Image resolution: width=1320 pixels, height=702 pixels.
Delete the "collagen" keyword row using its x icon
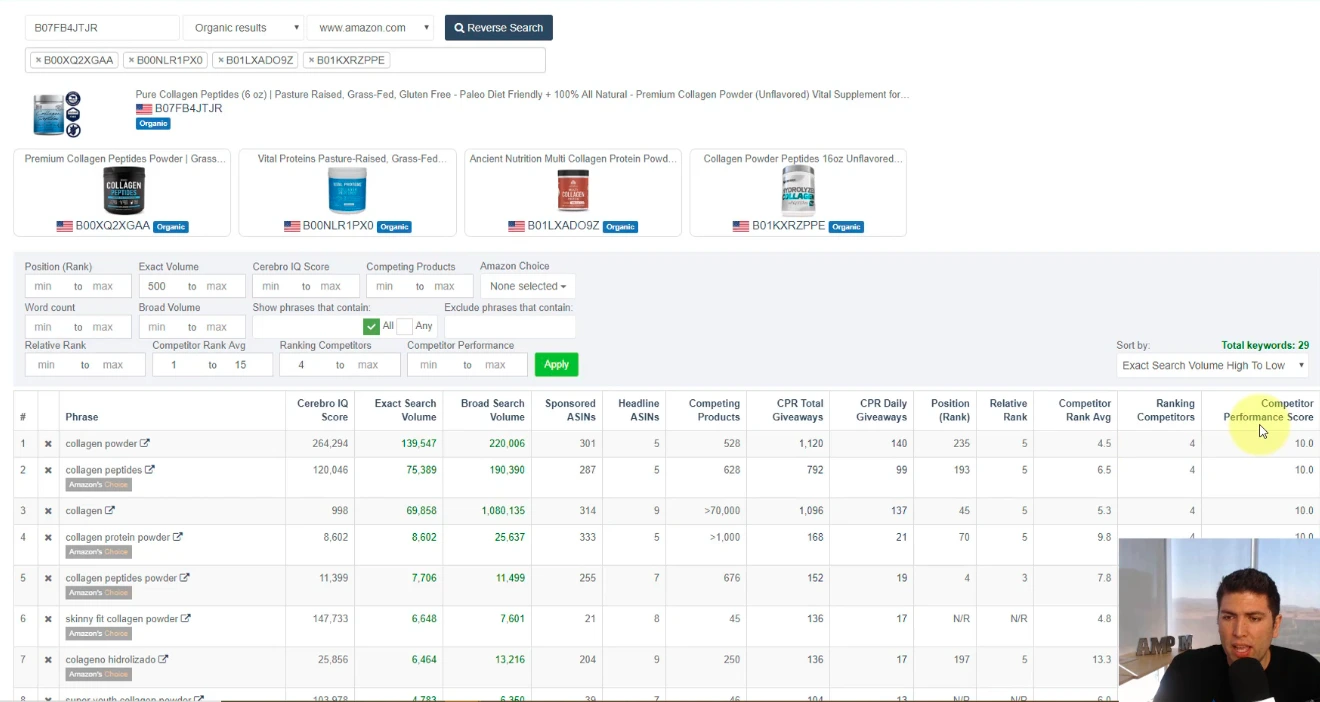pos(49,510)
